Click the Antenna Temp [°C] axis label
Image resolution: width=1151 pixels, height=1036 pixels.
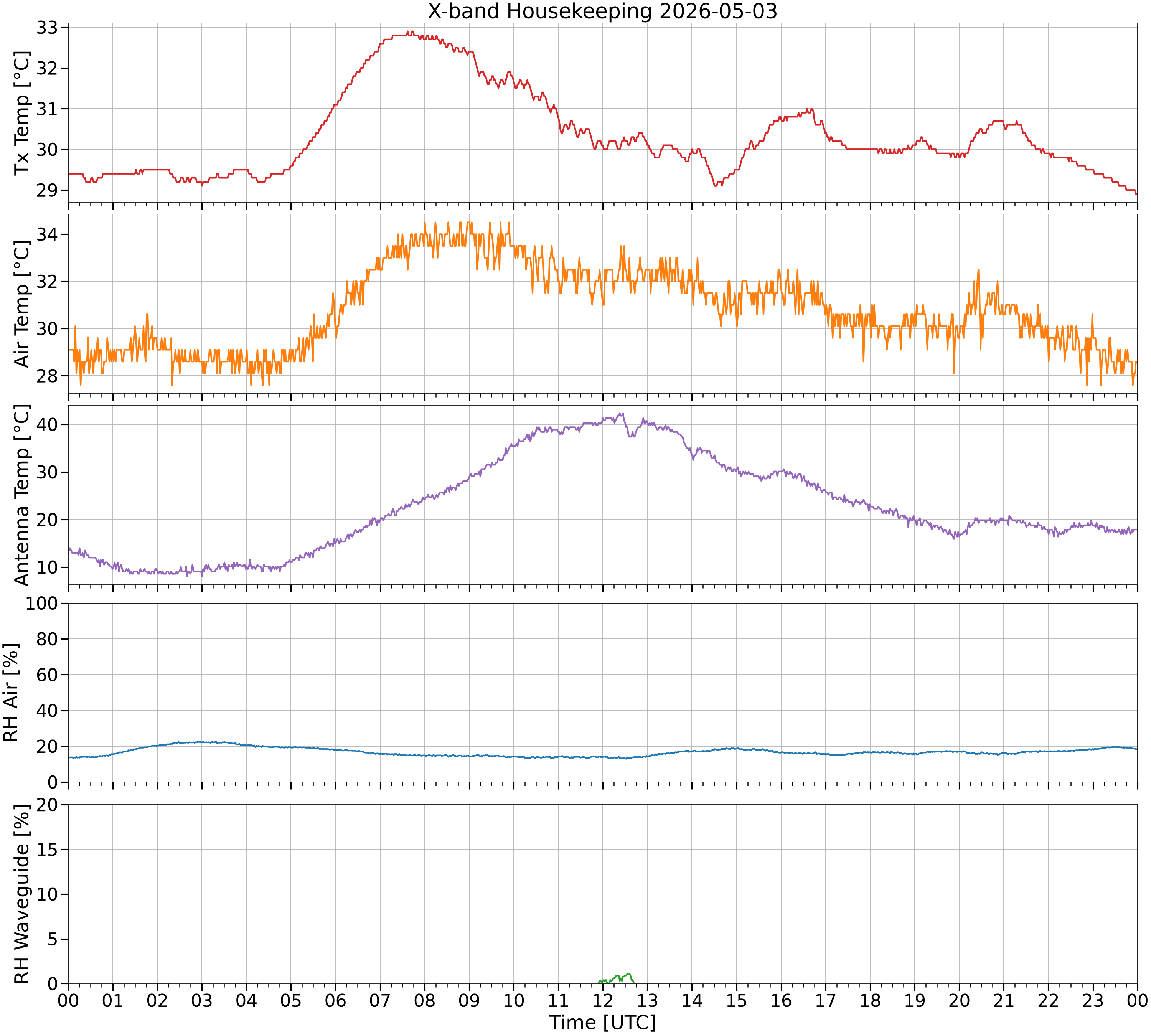click(21, 495)
